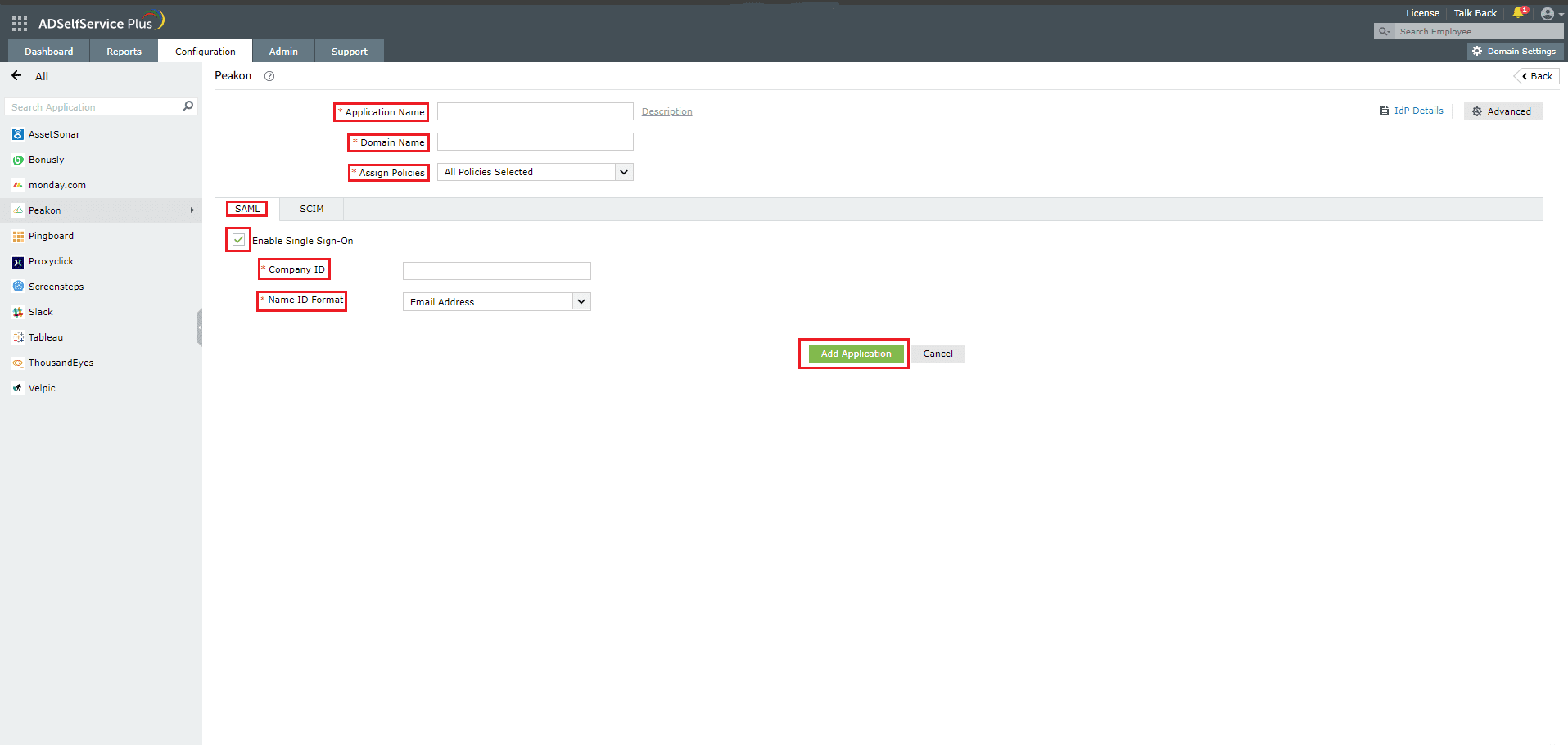The width and height of the screenshot is (1568, 745).
Task: Select the Velpic app icon
Action: pos(18,388)
